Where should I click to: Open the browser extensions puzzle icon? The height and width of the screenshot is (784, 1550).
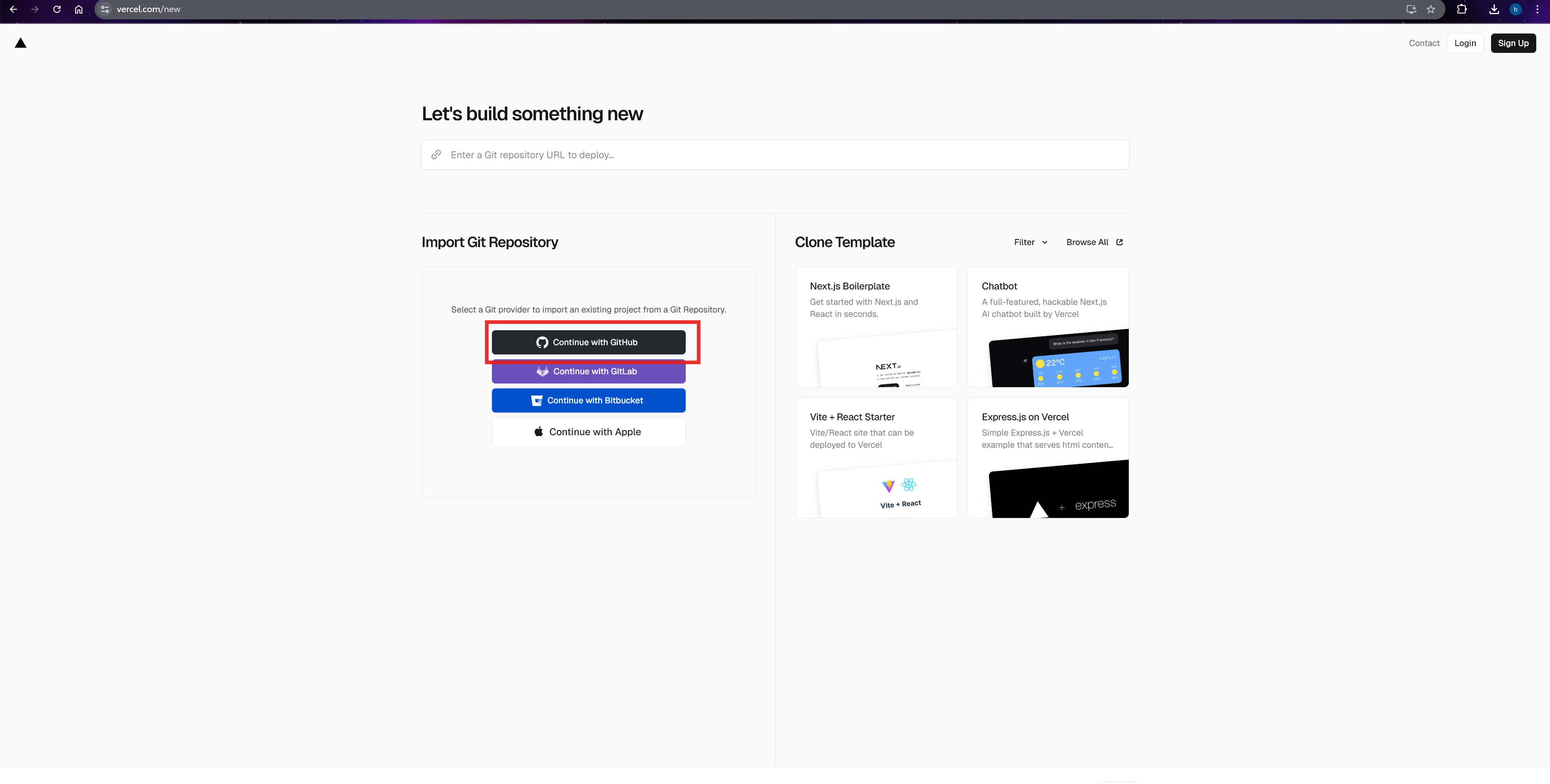point(1461,9)
